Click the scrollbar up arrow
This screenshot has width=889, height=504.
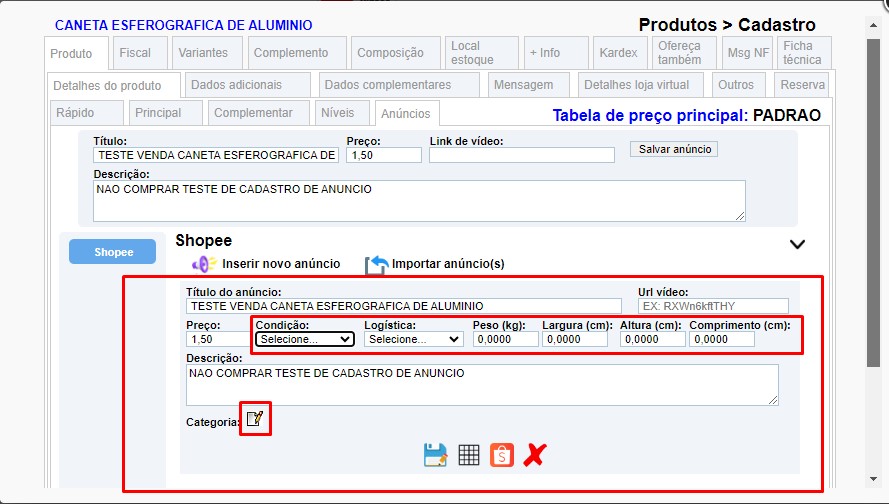tap(873, 25)
